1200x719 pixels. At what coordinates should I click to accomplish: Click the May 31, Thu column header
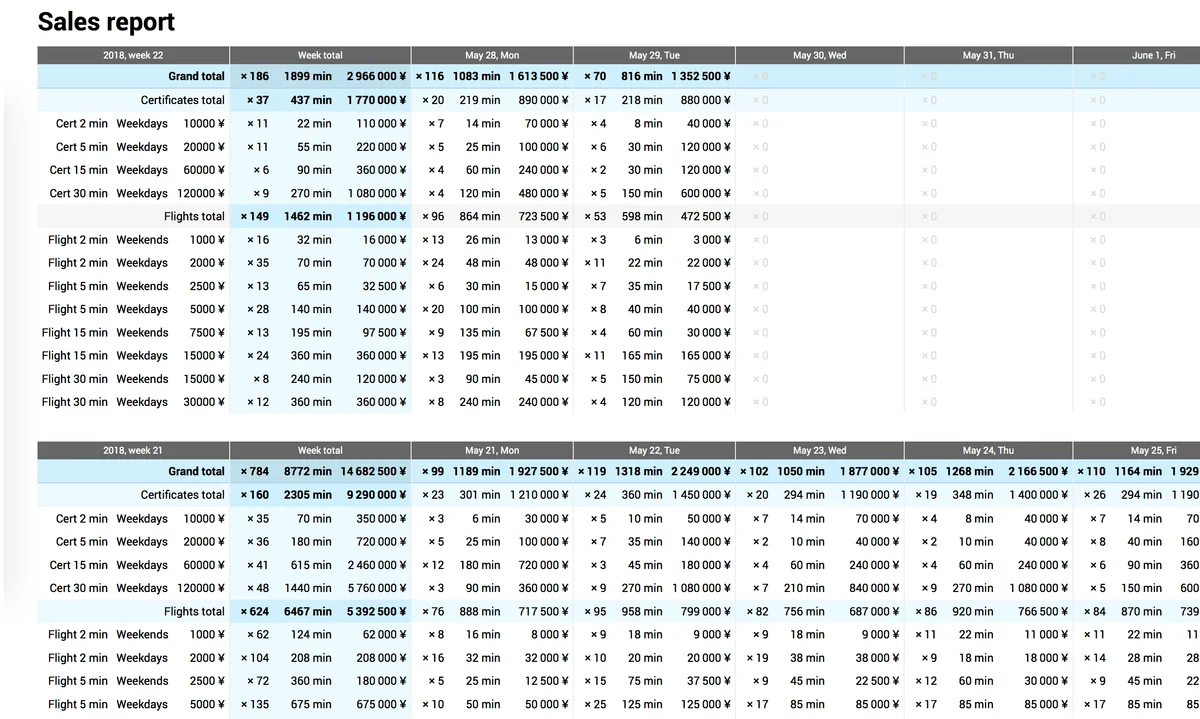point(988,55)
